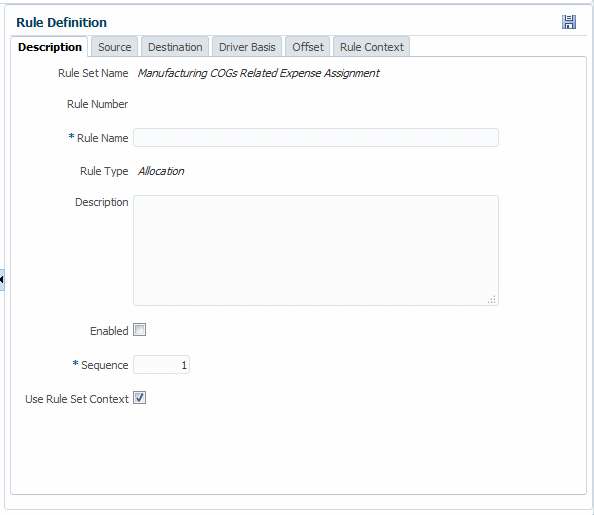Switch to the Destination tab

pyautogui.click(x=175, y=47)
